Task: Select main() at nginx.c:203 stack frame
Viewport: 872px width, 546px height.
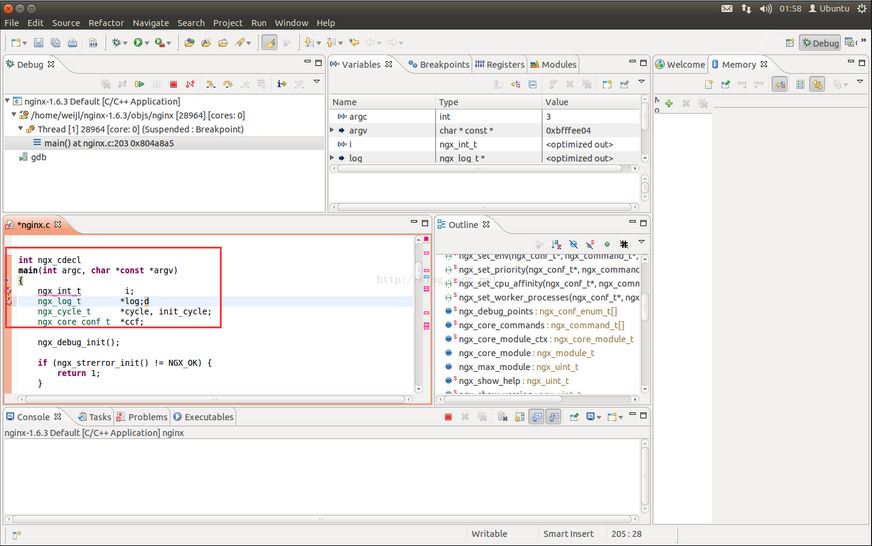Action: tap(109, 143)
